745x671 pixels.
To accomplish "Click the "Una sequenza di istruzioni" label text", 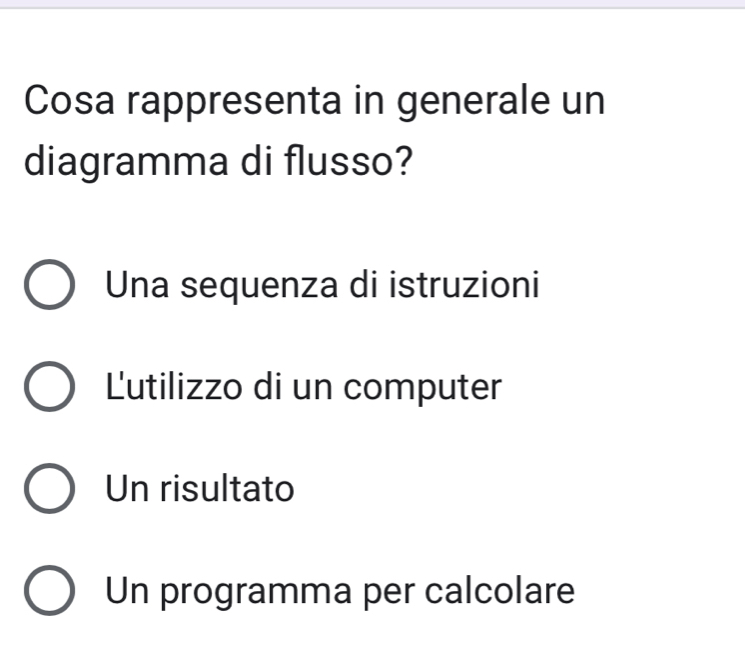I will pos(323,286).
